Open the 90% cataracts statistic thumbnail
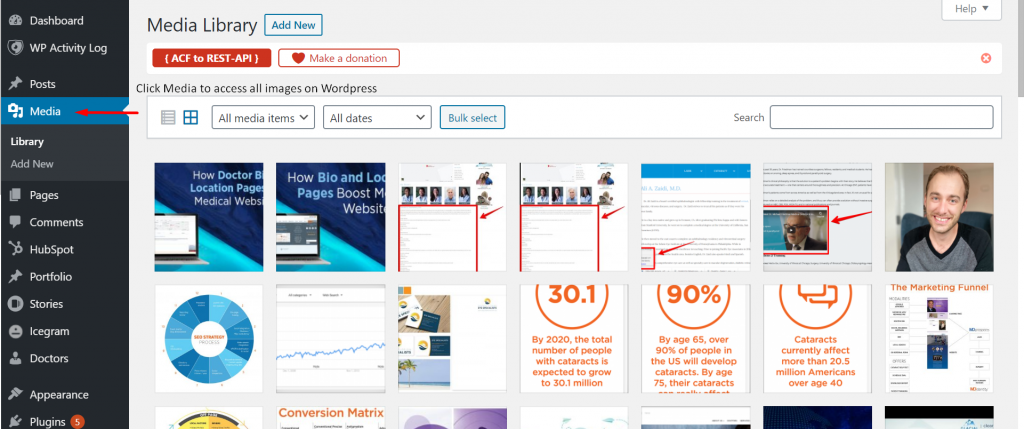This screenshot has width=1024, height=429. [x=696, y=339]
